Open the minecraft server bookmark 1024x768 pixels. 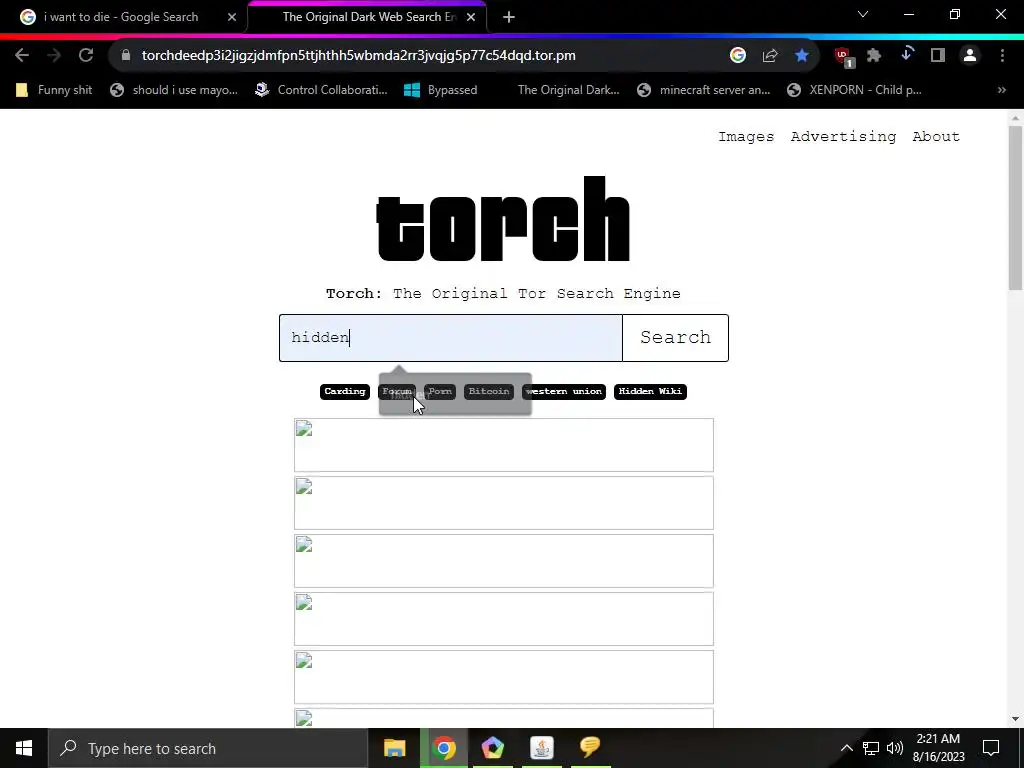pos(704,90)
